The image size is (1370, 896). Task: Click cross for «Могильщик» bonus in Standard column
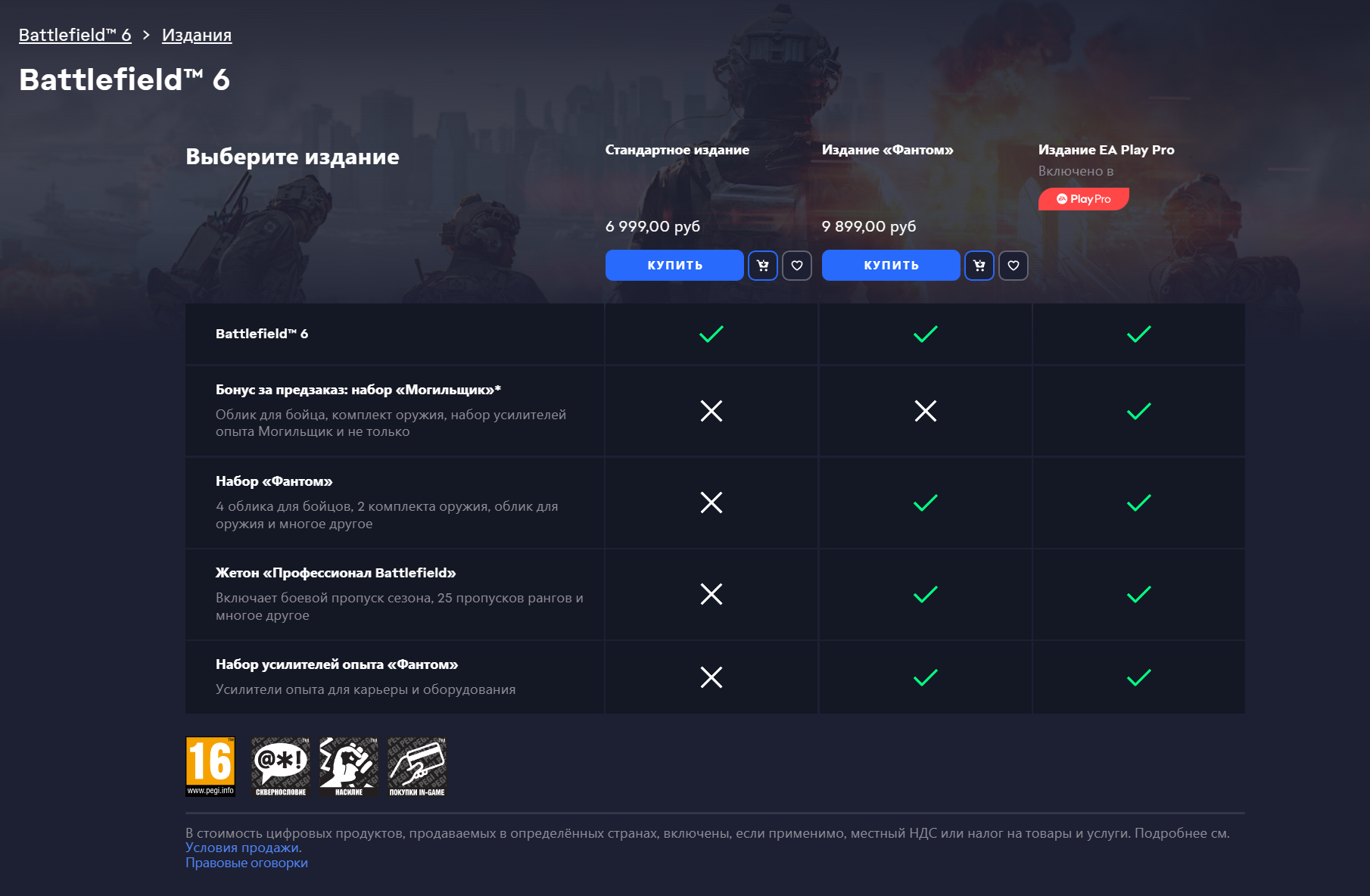tap(711, 411)
